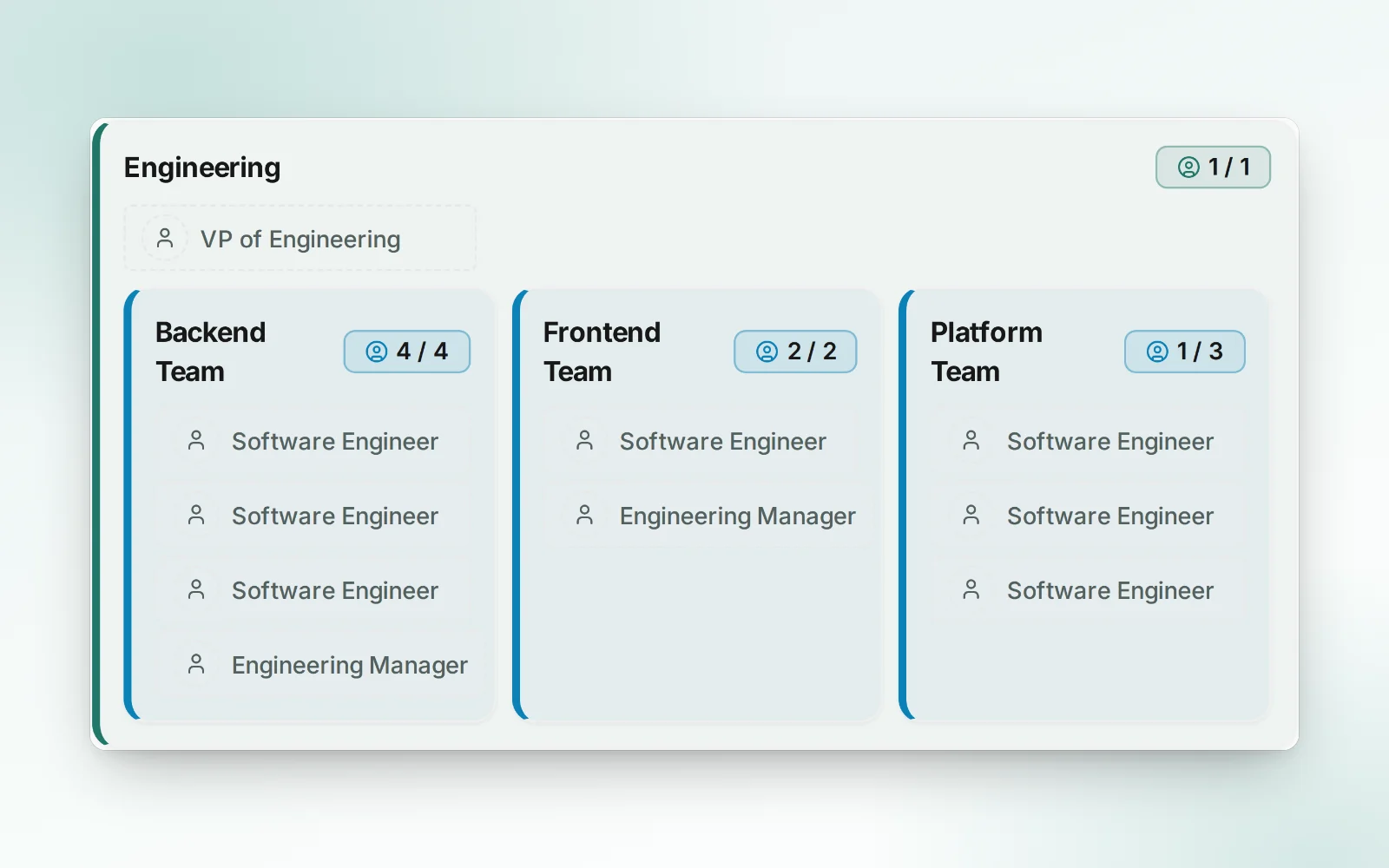Screen dimensions: 1389x868
Task: Click the Backend Team heading
Action: [x=211, y=352]
